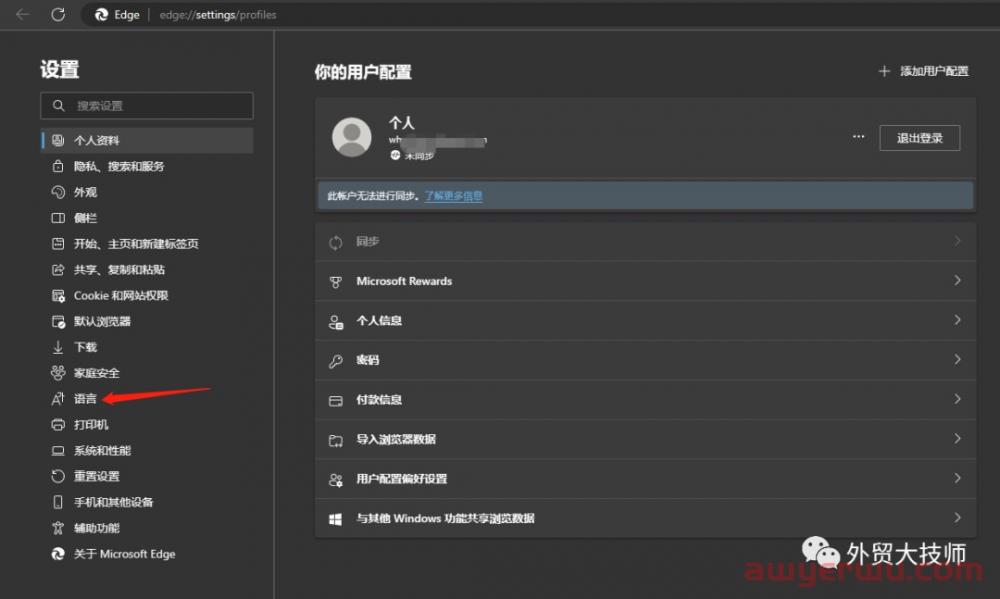1000x599 pixels.
Task: Open 下载 settings section
Action: pyautogui.click(x=147, y=347)
